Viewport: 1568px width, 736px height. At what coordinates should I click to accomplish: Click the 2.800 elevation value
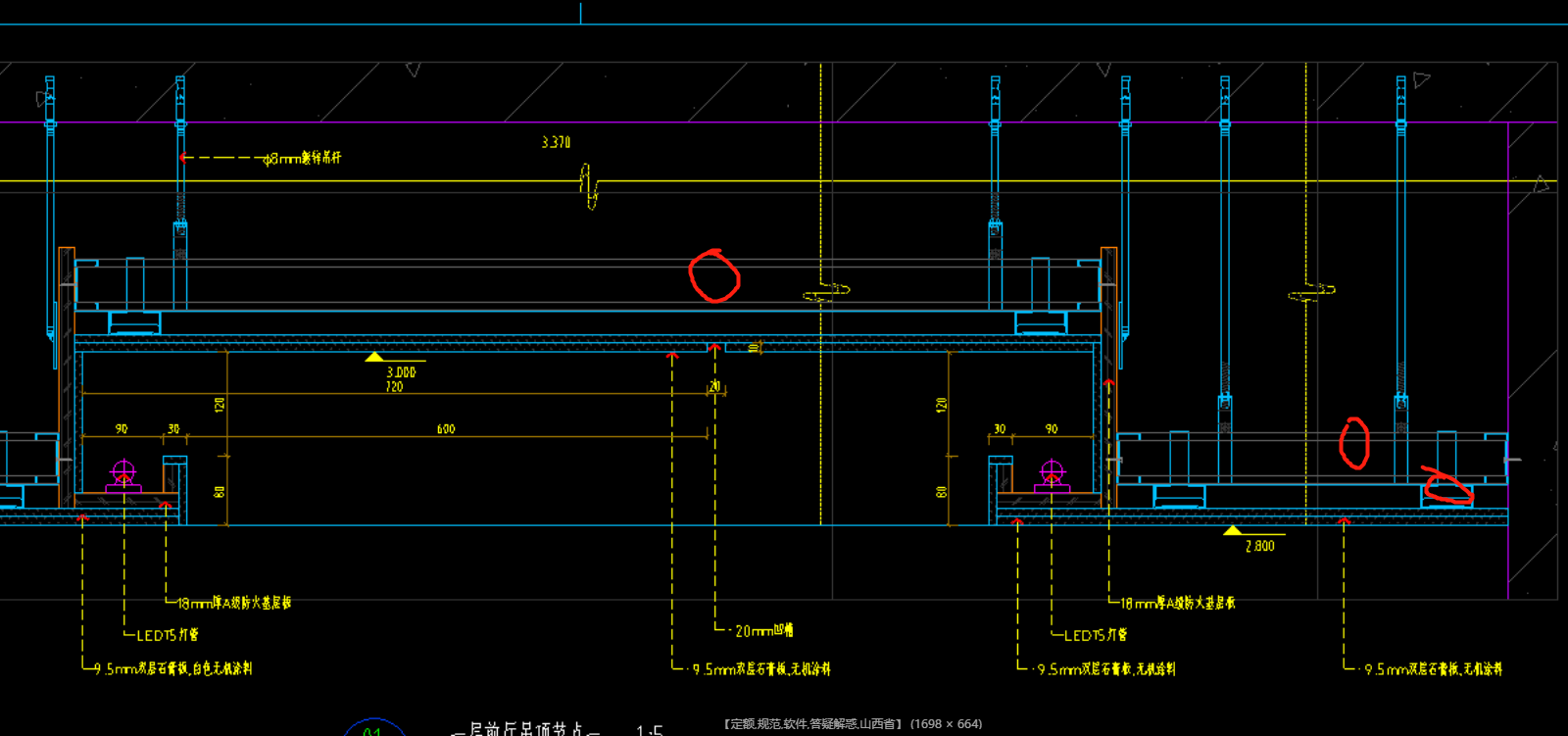1260,546
